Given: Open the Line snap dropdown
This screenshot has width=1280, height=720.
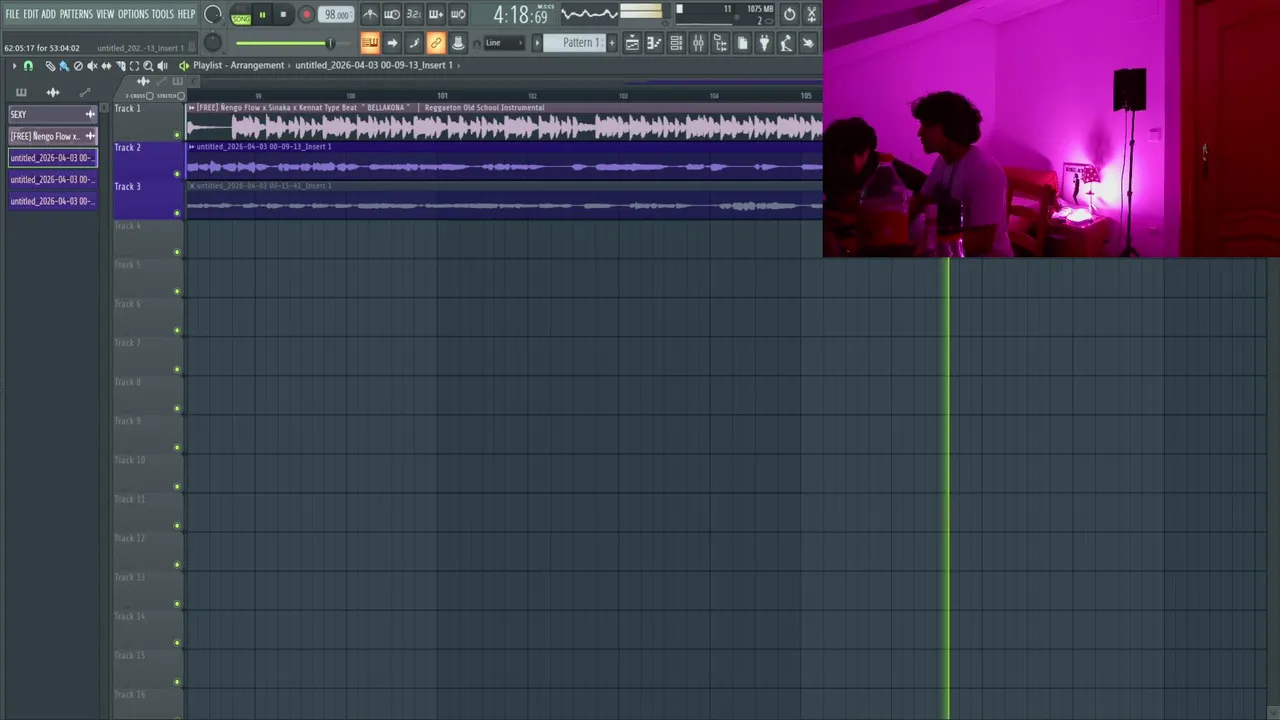Looking at the screenshot, I should pyautogui.click(x=504, y=43).
